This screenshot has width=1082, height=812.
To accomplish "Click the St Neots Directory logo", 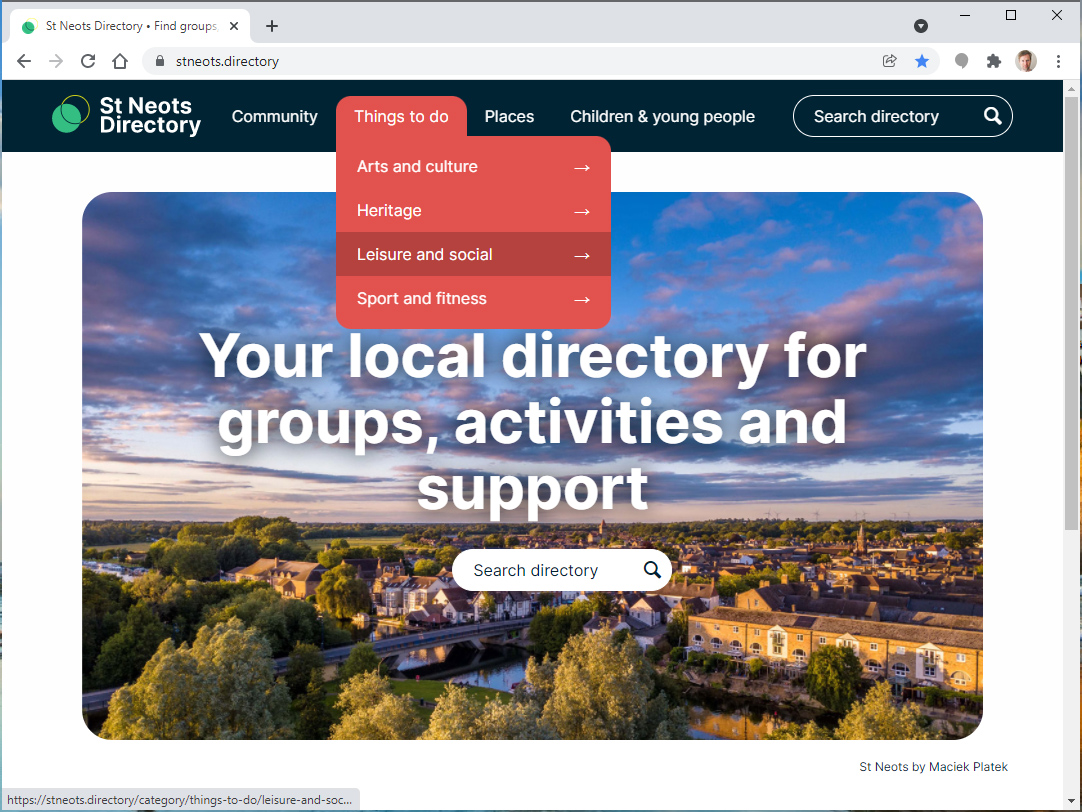I will 126,115.
